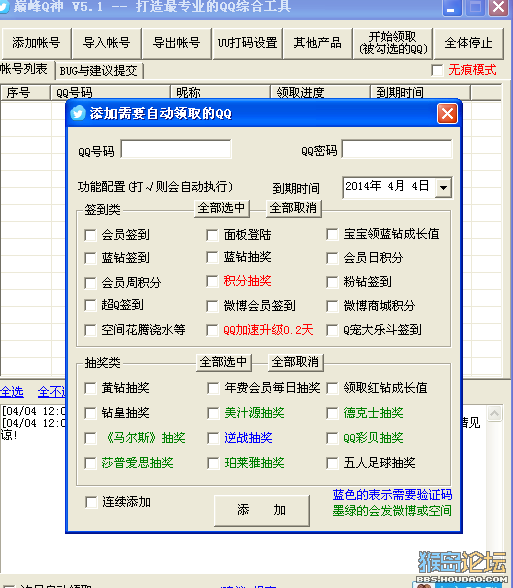Check 会员日积分 option

[x=332, y=258]
